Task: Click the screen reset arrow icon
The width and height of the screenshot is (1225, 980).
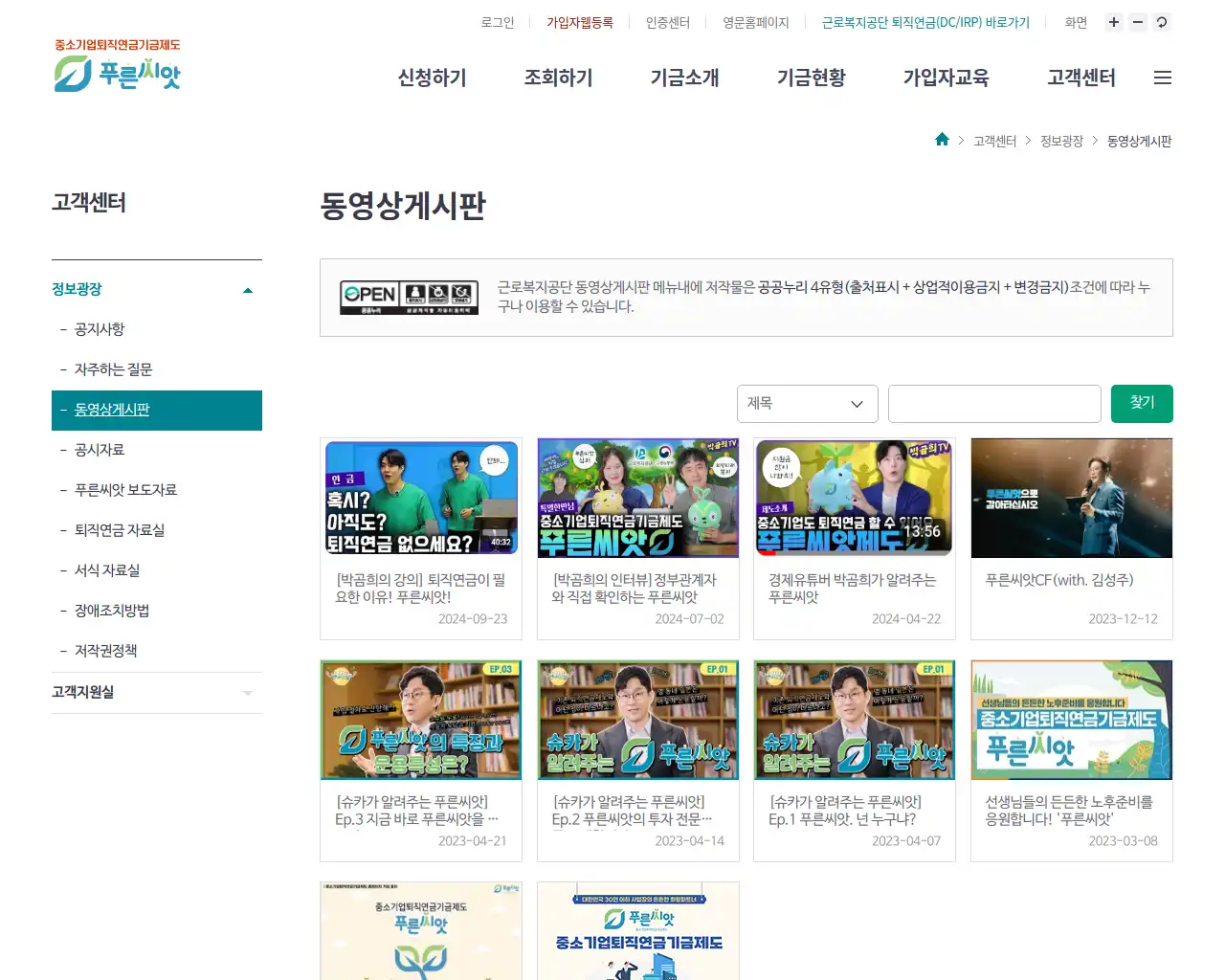Action: pos(1162,22)
